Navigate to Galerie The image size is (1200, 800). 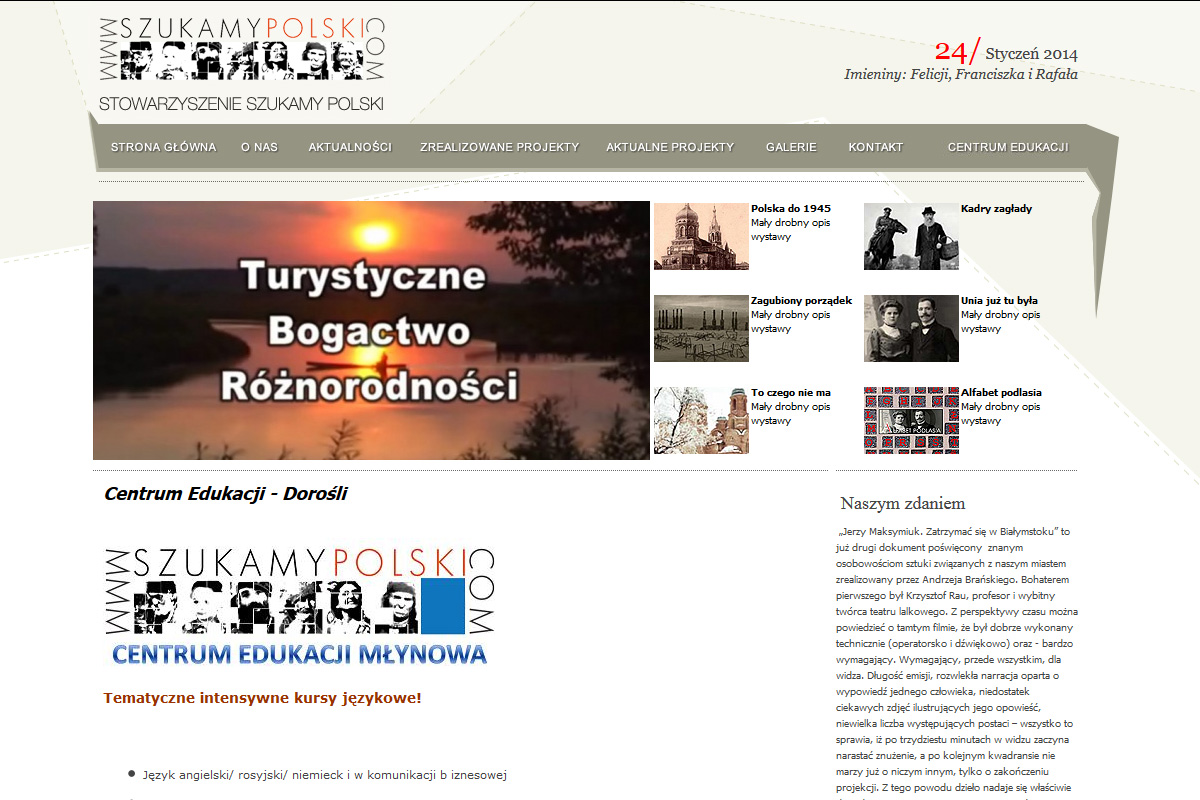791,147
